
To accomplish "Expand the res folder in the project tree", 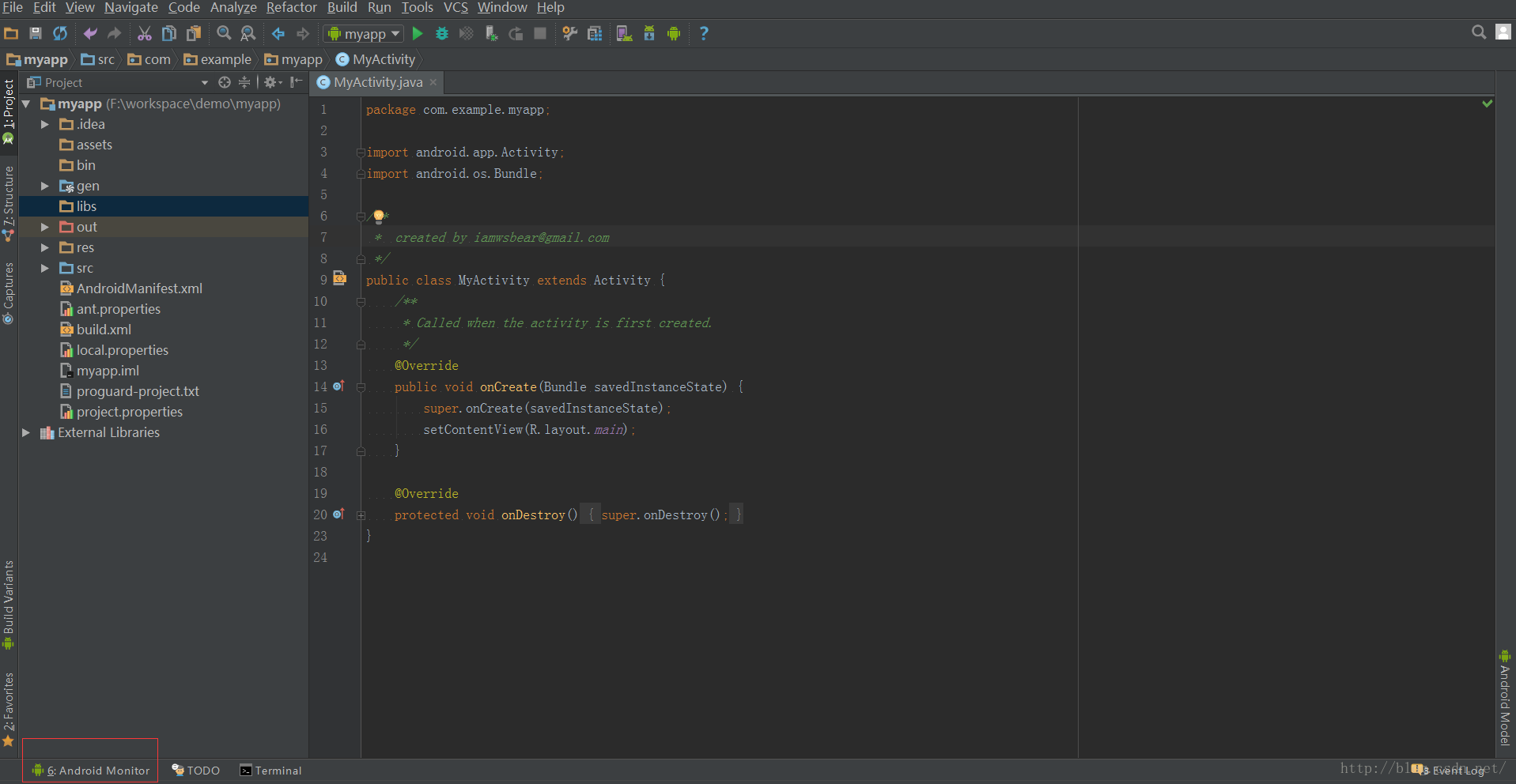I will point(45,247).
